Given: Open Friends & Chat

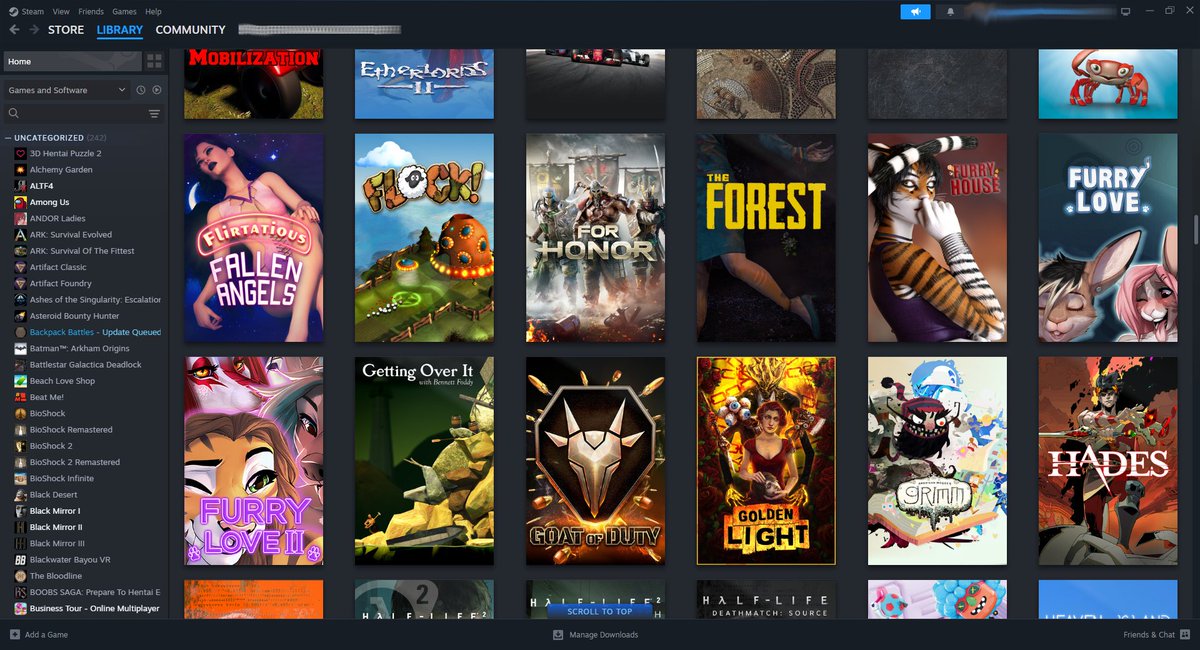Looking at the screenshot, I should (1156, 635).
